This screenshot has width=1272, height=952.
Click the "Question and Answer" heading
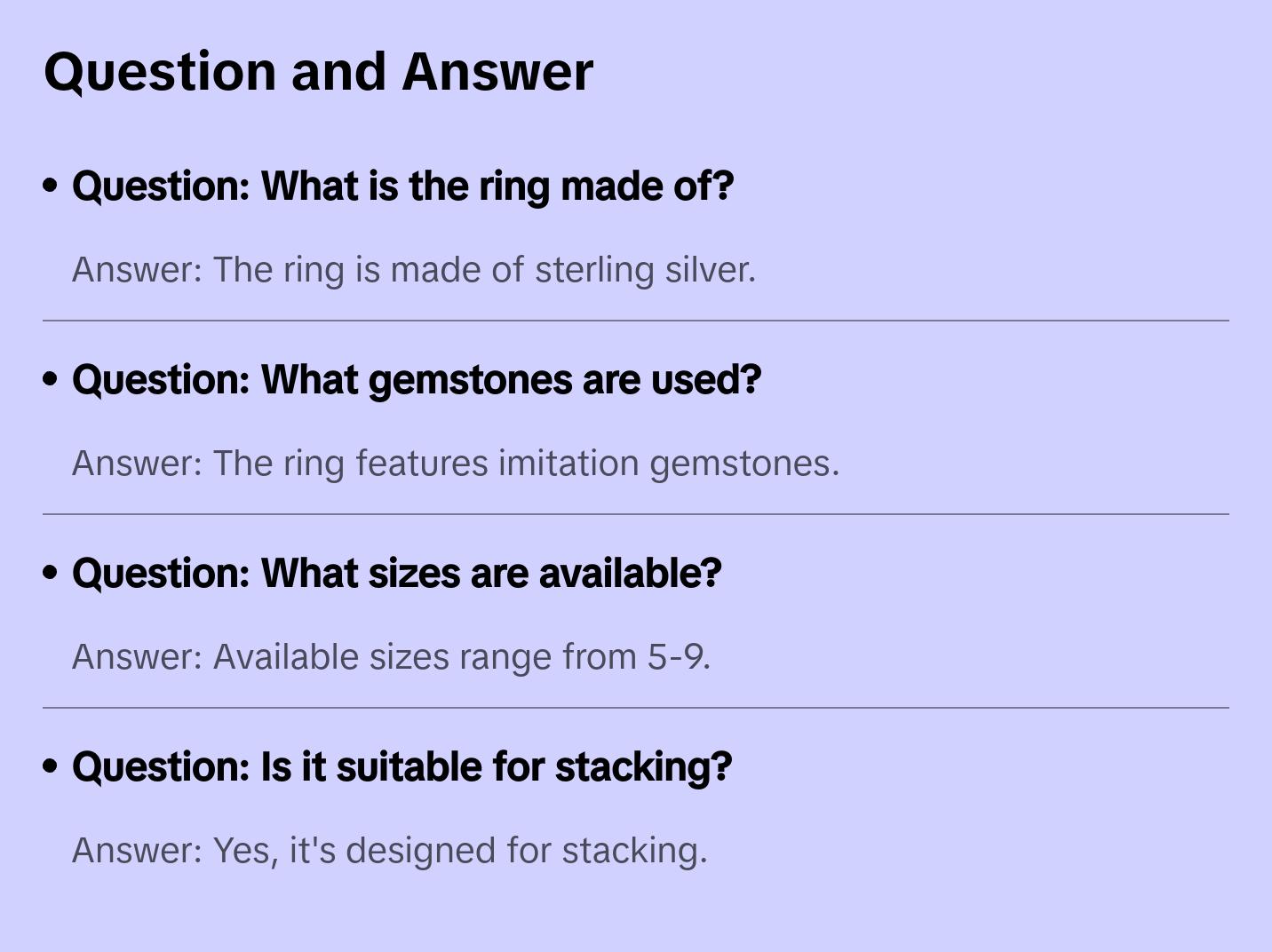(318, 71)
